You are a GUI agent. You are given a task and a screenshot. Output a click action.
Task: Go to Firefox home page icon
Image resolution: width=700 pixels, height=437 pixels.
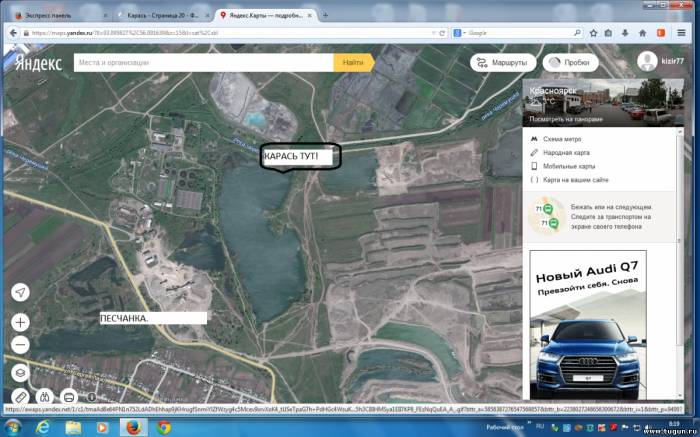642,33
